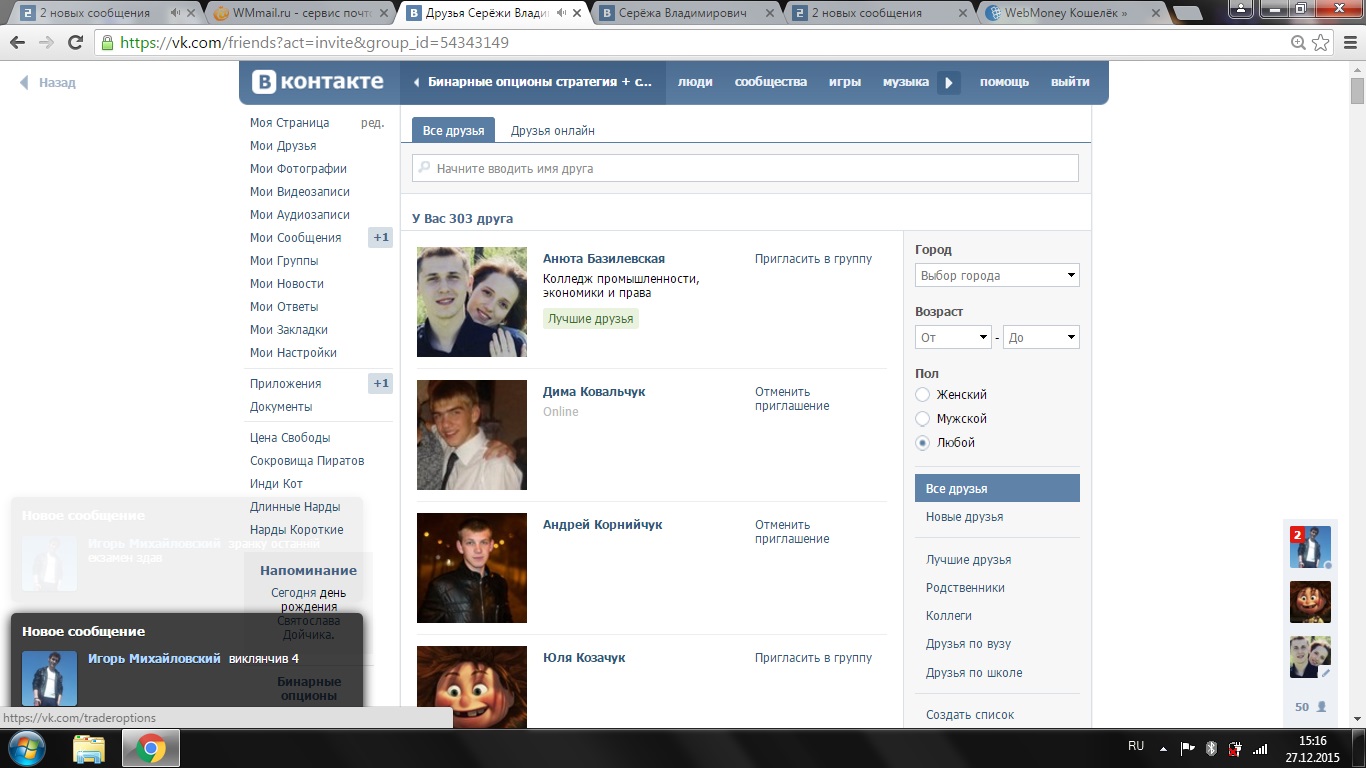This screenshot has width=1366, height=768.
Task: Click the Bluetooth tray icon
Action: coord(1211,748)
